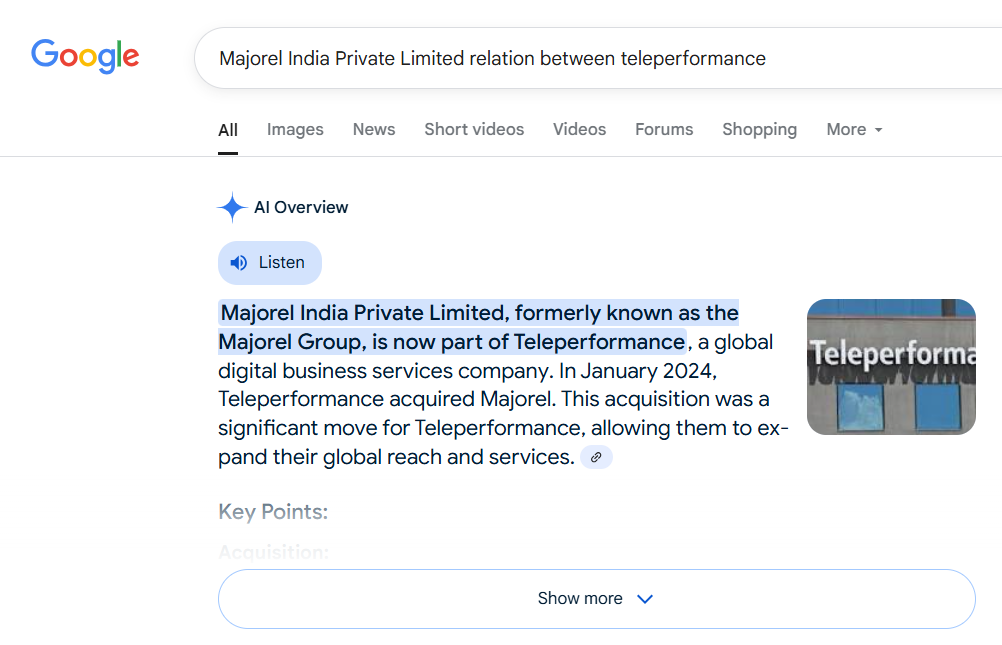Switch to the Shopping tab
This screenshot has height=645, width=1002.
(759, 130)
